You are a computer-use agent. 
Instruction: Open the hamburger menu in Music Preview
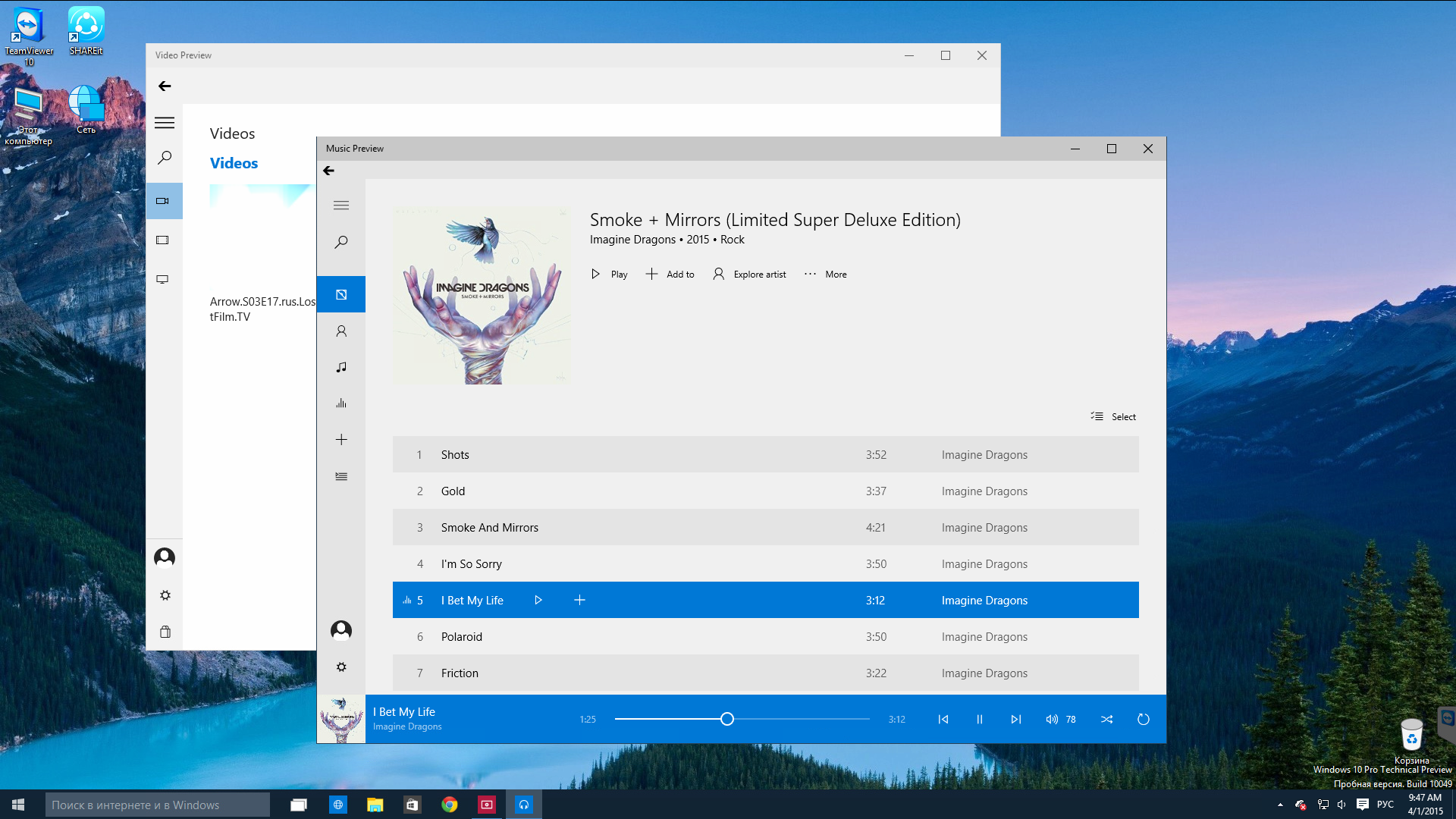pos(341,206)
